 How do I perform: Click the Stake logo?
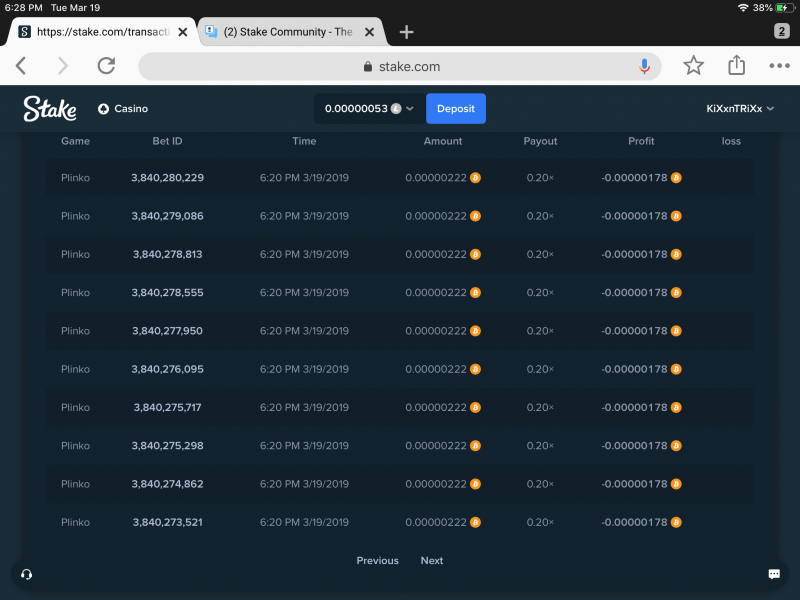(50, 109)
